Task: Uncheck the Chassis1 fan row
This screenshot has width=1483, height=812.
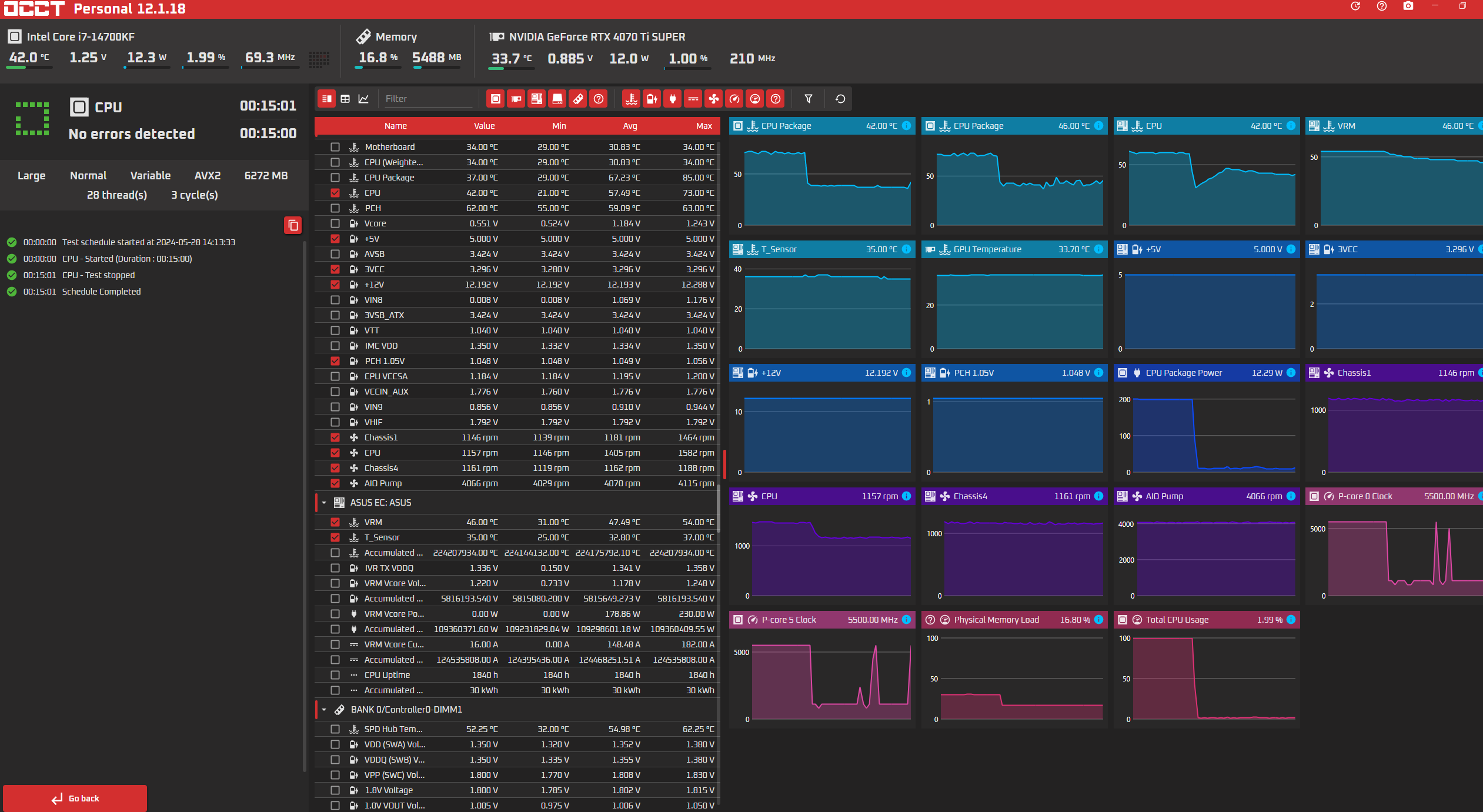Action: click(335, 437)
